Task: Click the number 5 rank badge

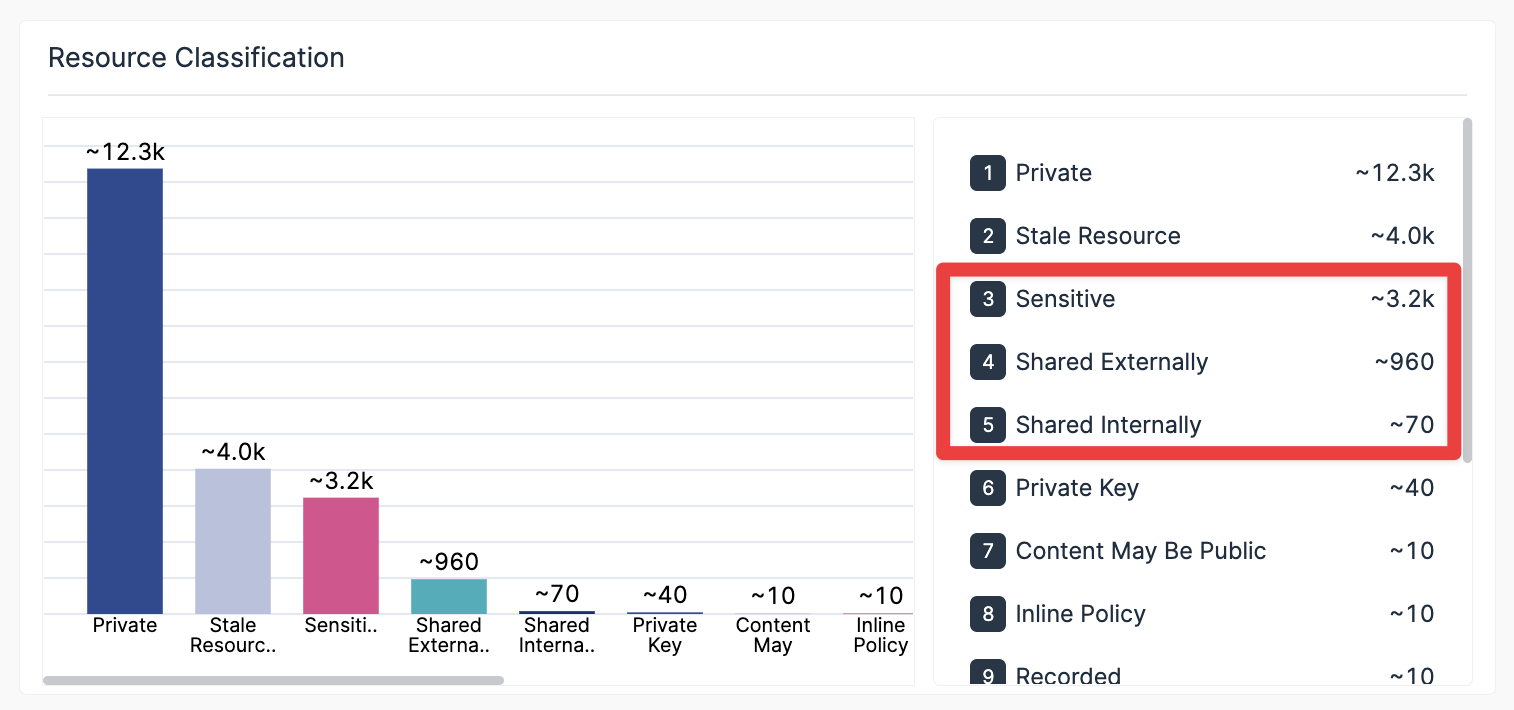Action: pyautogui.click(x=987, y=425)
